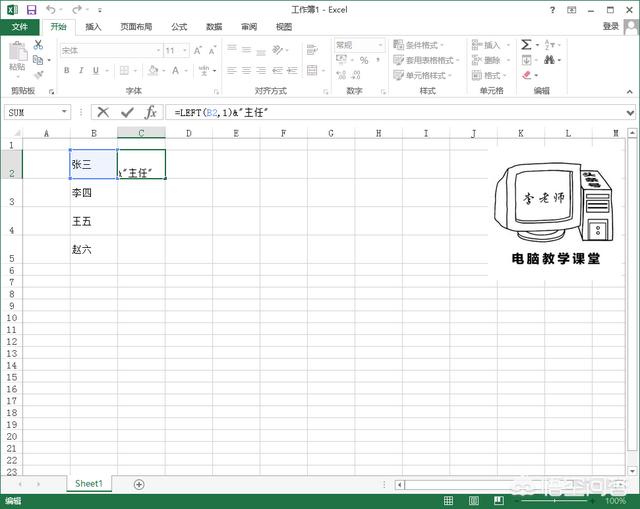Confirm formula with the checkmark button
The width and height of the screenshot is (640, 509).
127,113
